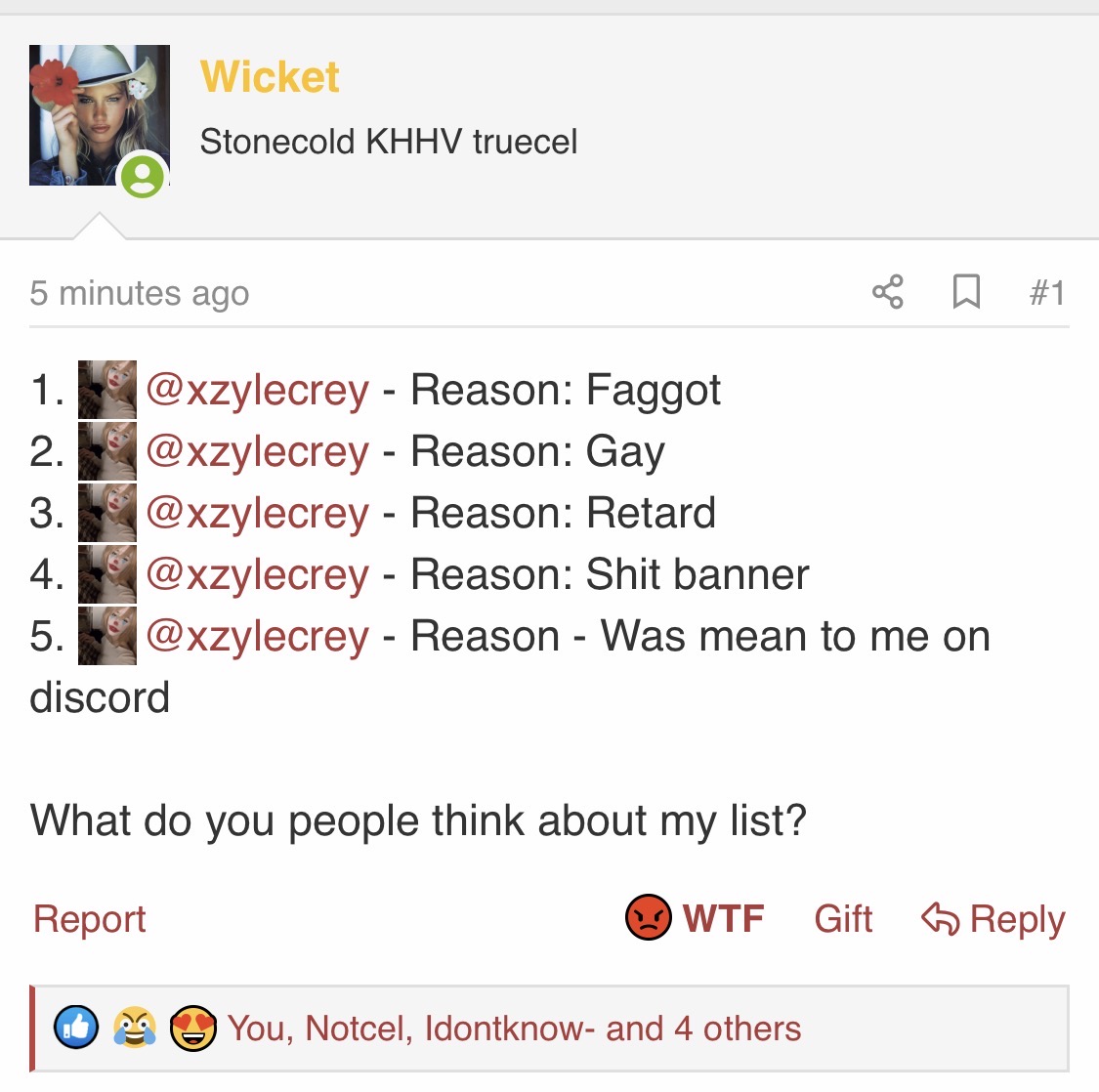Click the crying-laughing reaction emoji

click(x=135, y=1028)
